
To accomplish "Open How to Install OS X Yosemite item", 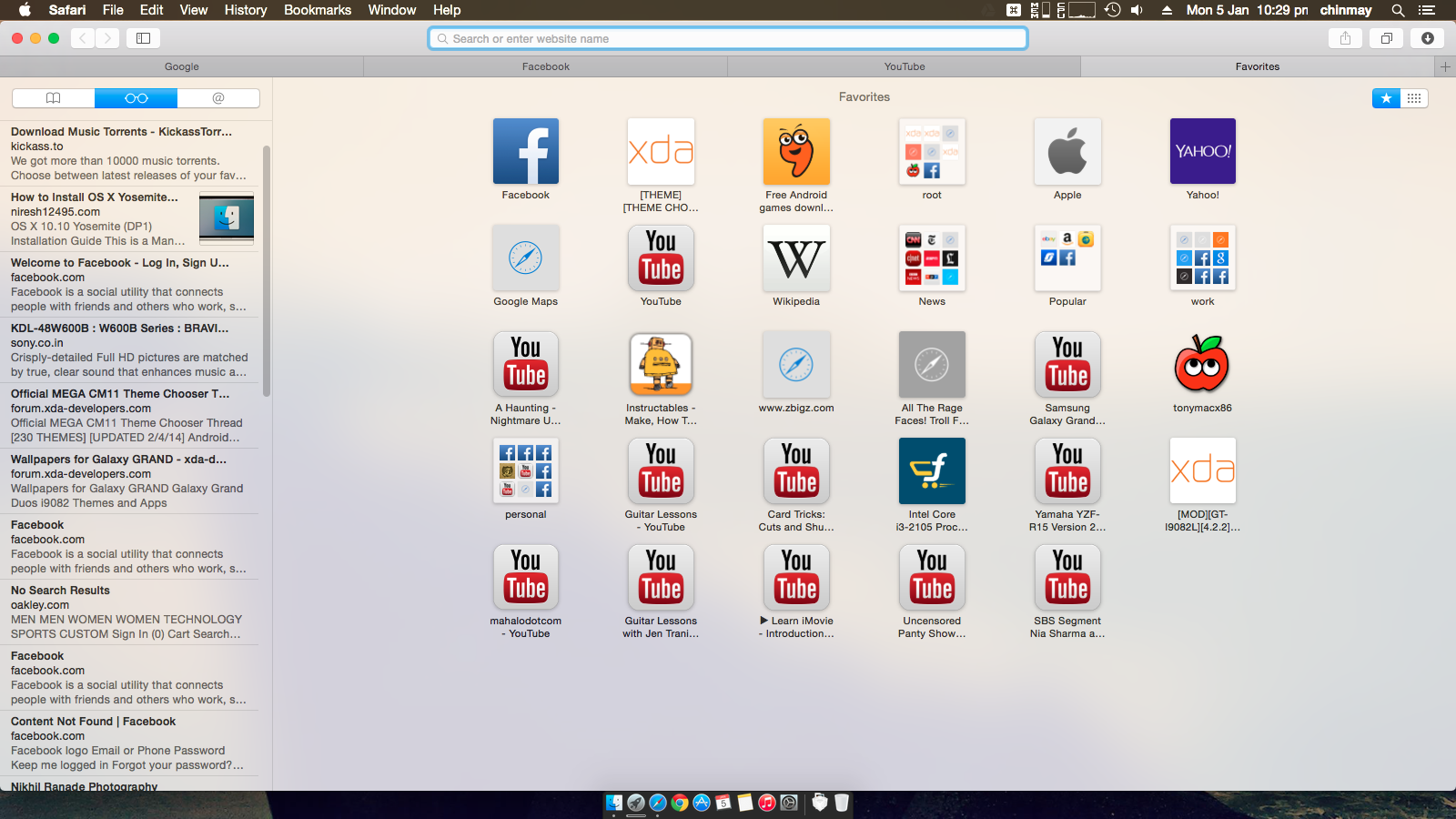I will pos(129,219).
